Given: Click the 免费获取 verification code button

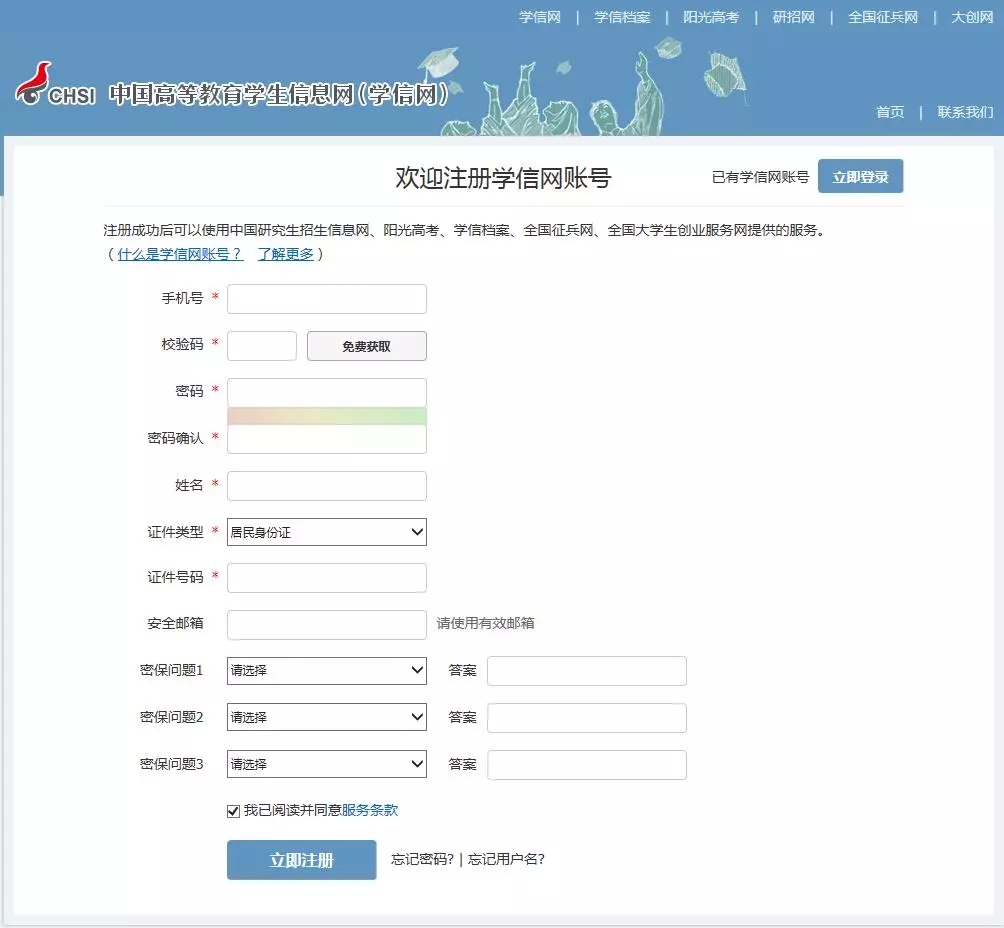Looking at the screenshot, I should pyautogui.click(x=366, y=346).
